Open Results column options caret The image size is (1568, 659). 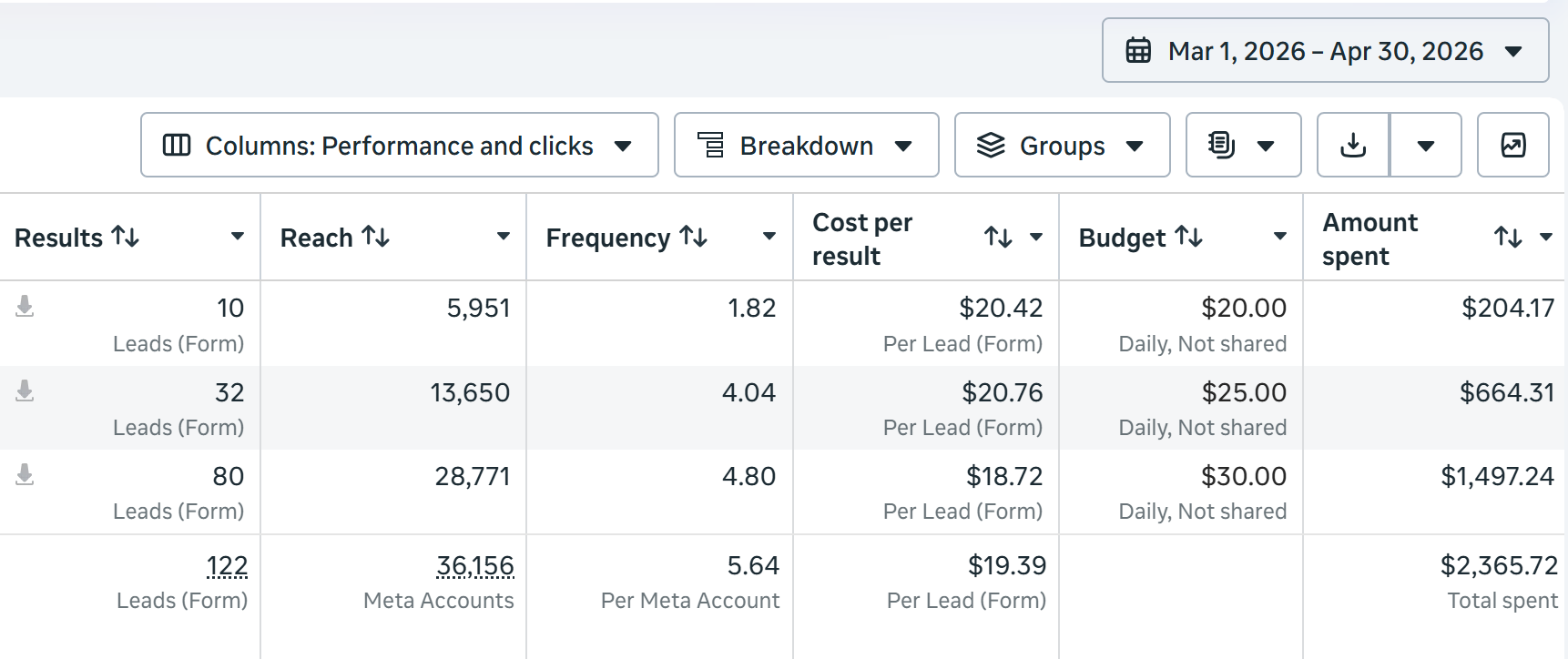(238, 237)
